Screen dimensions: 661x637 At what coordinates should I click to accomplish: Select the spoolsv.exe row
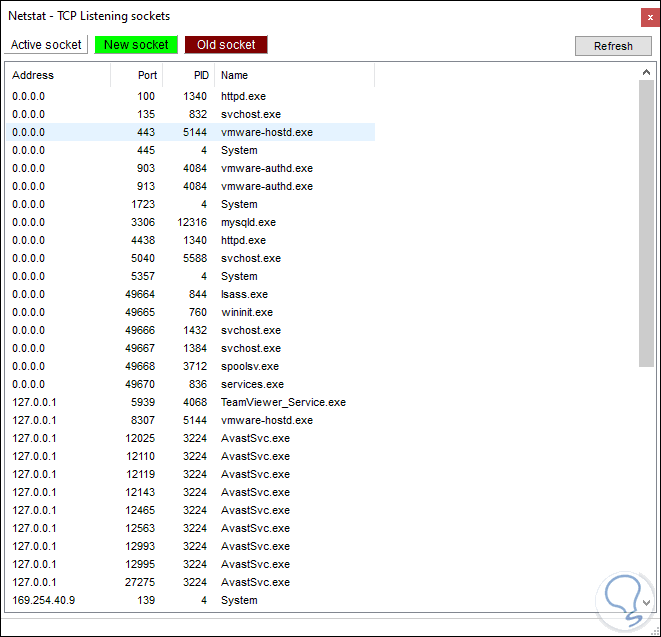coord(191,366)
